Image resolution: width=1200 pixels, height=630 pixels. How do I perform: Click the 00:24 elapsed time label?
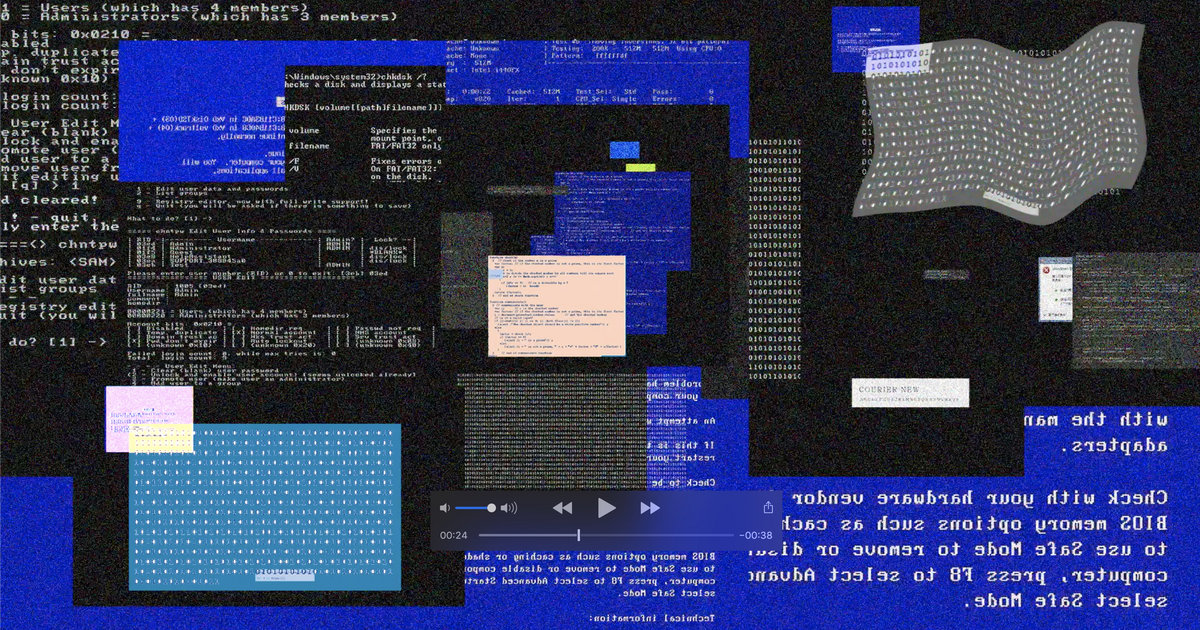click(453, 536)
